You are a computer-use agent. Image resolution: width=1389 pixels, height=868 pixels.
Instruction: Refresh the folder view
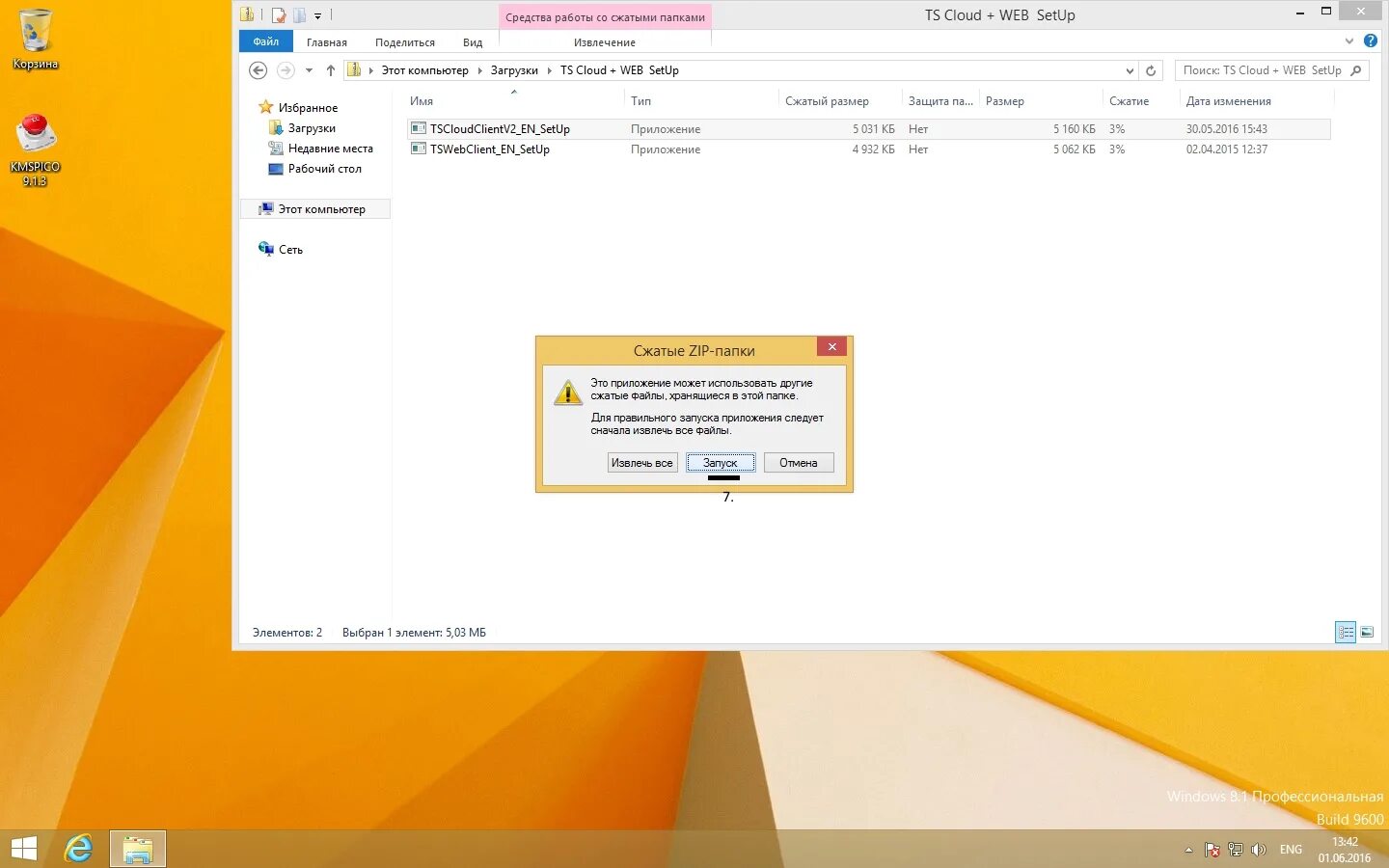tap(1151, 70)
